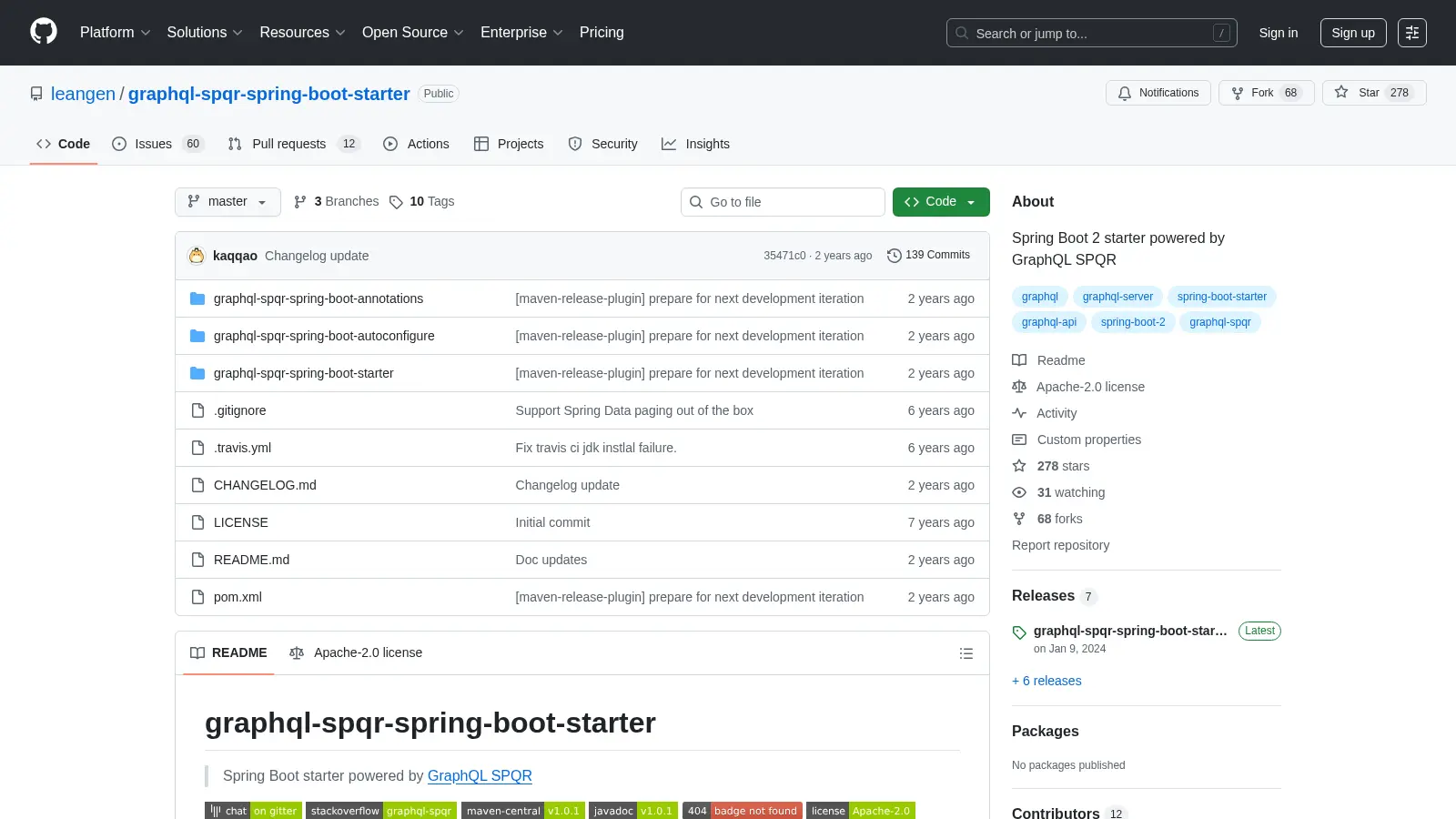Click the pulse icon beside Activity
1456x819 pixels.
coord(1019,413)
